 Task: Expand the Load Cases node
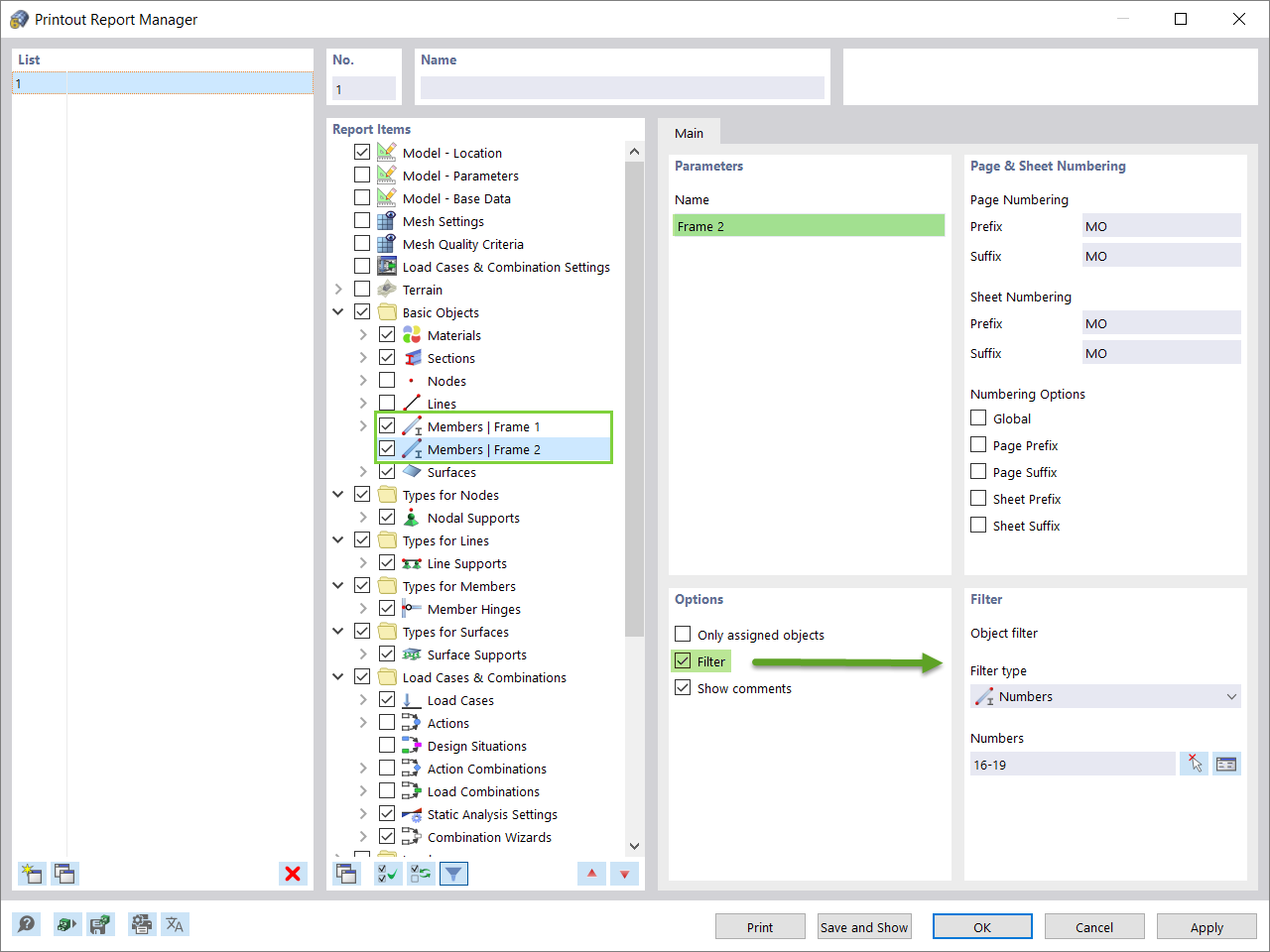tap(363, 700)
